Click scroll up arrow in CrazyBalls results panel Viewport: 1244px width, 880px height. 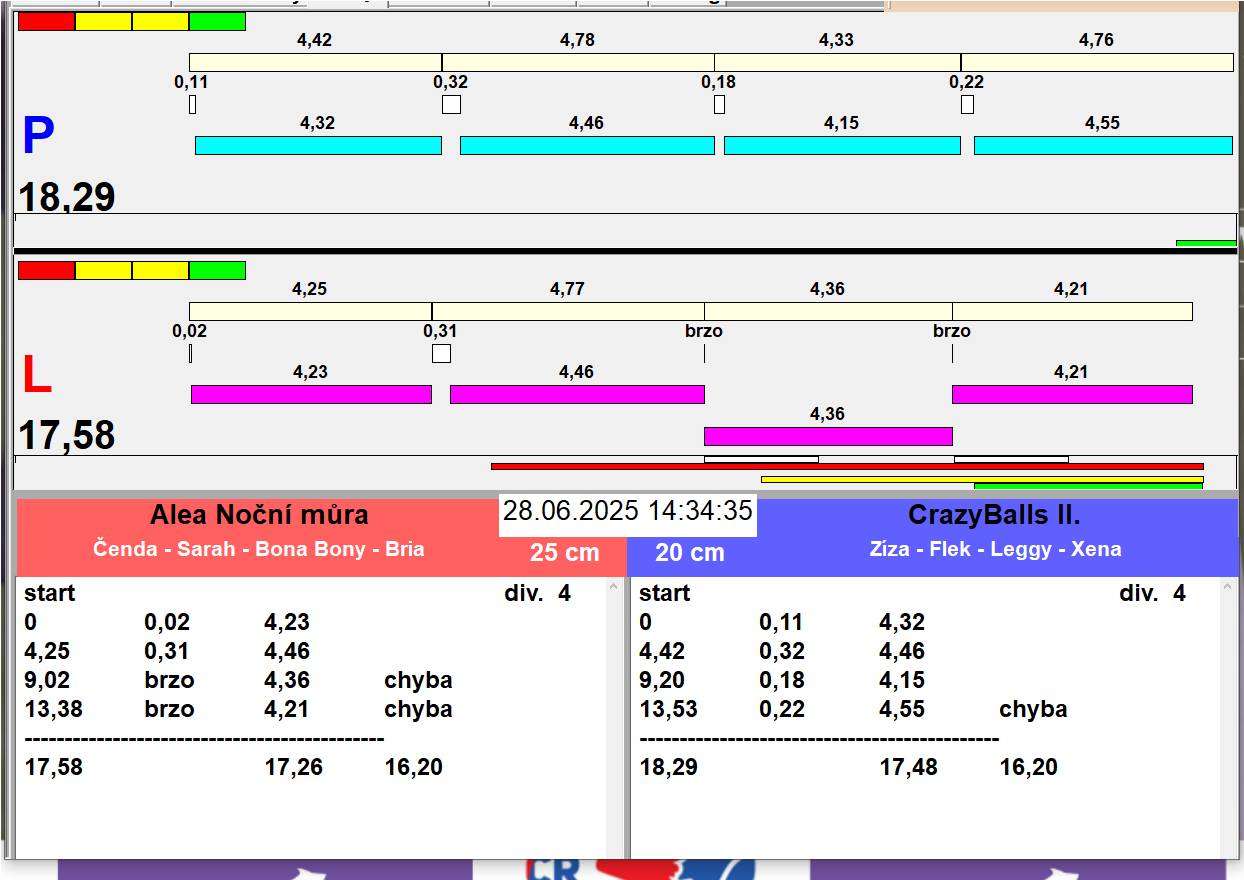coord(1230,589)
